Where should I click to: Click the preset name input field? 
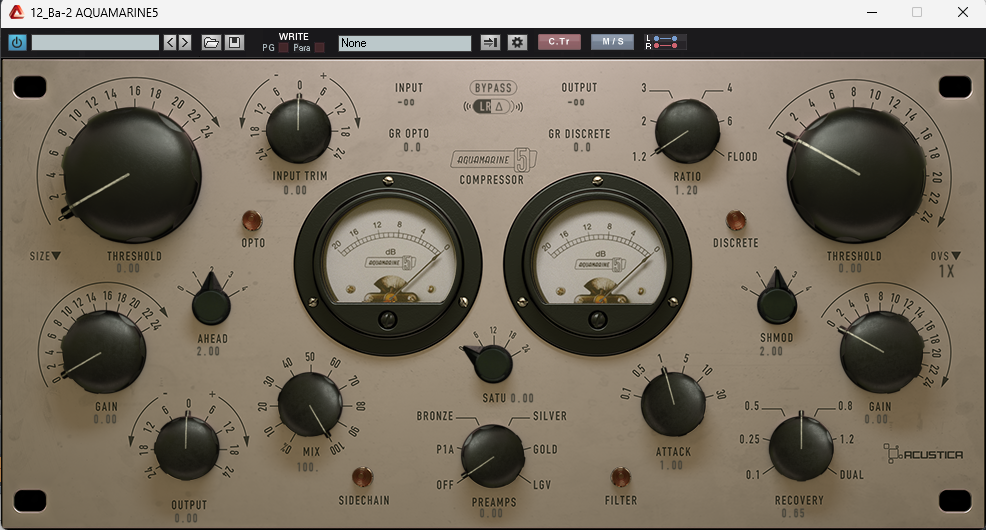point(96,43)
